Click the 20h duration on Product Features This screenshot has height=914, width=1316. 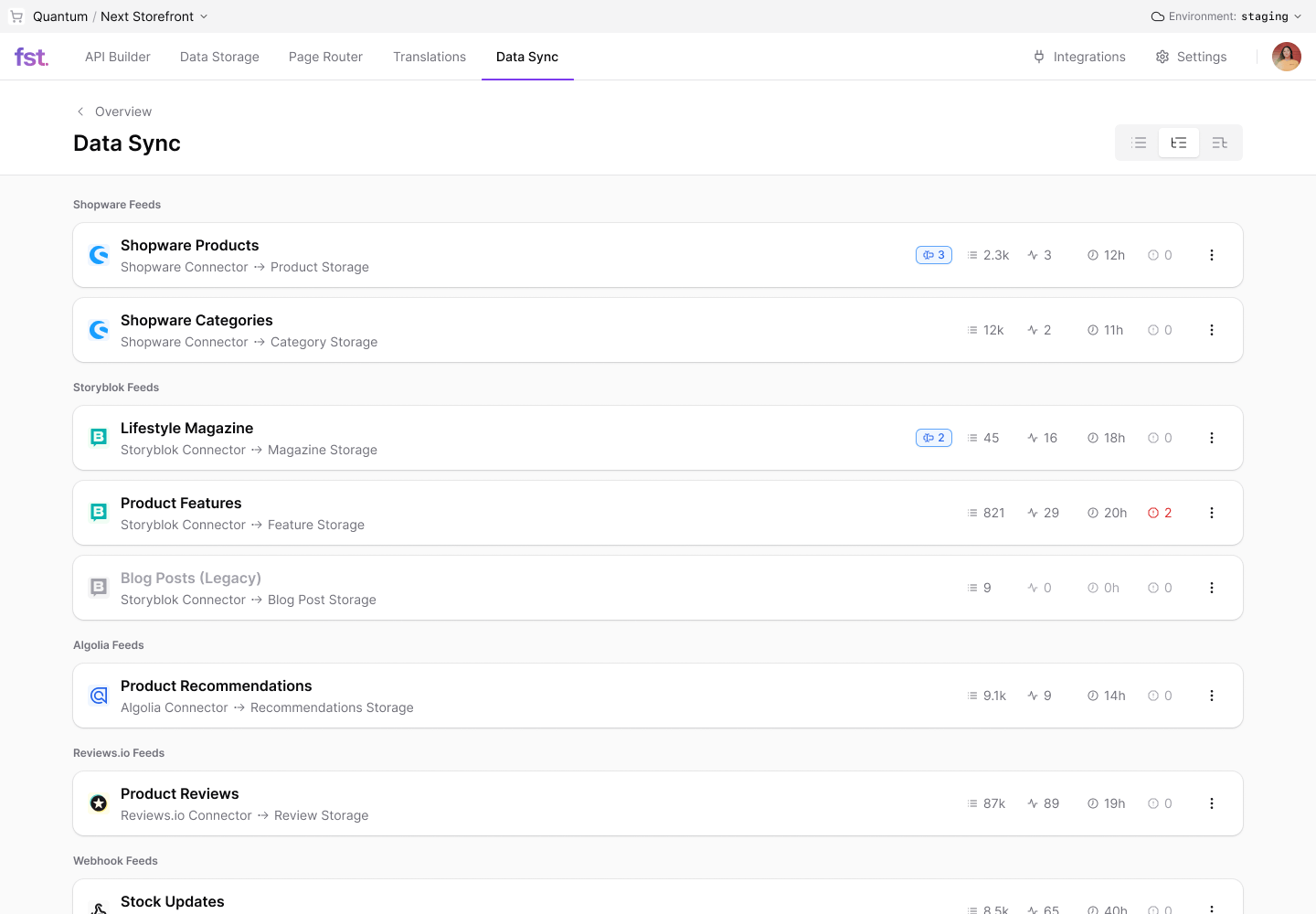tap(1107, 513)
